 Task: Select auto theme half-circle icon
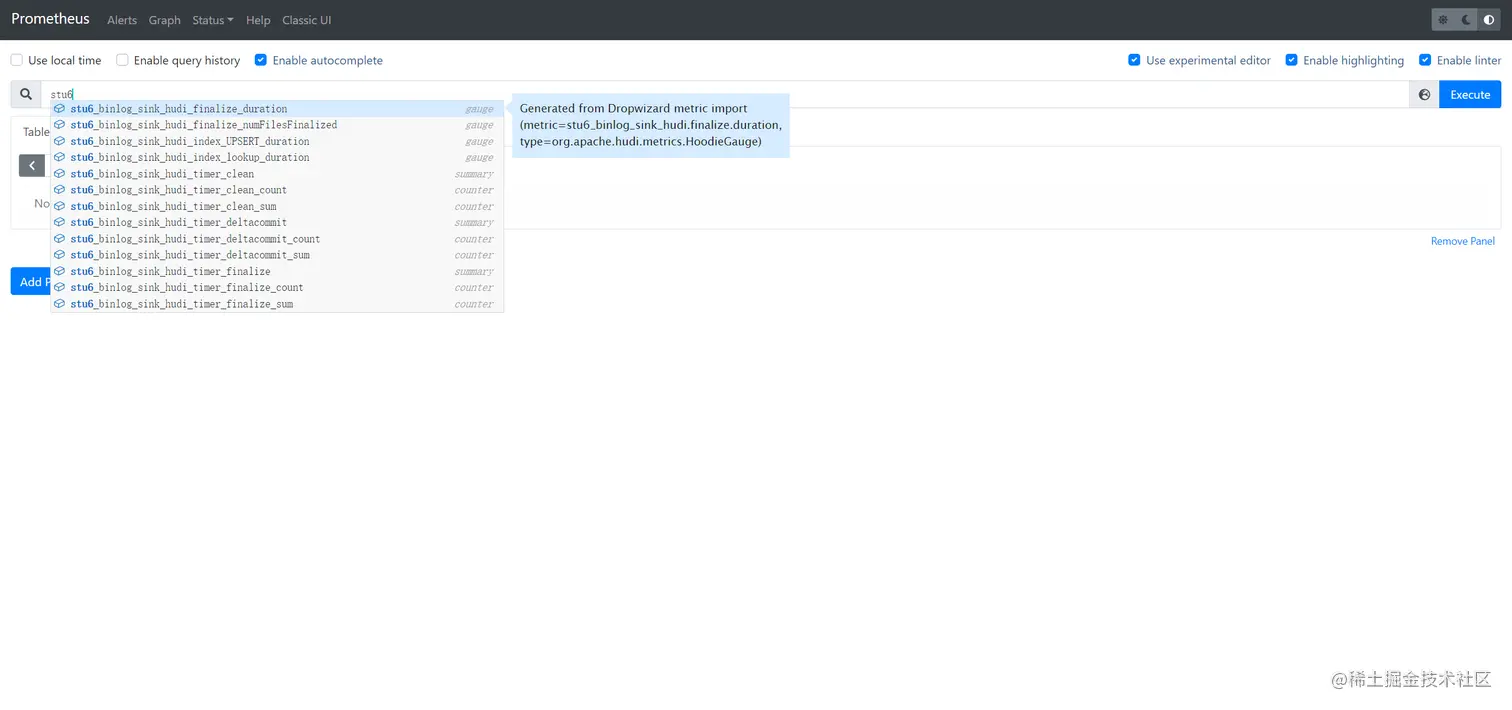[1489, 19]
